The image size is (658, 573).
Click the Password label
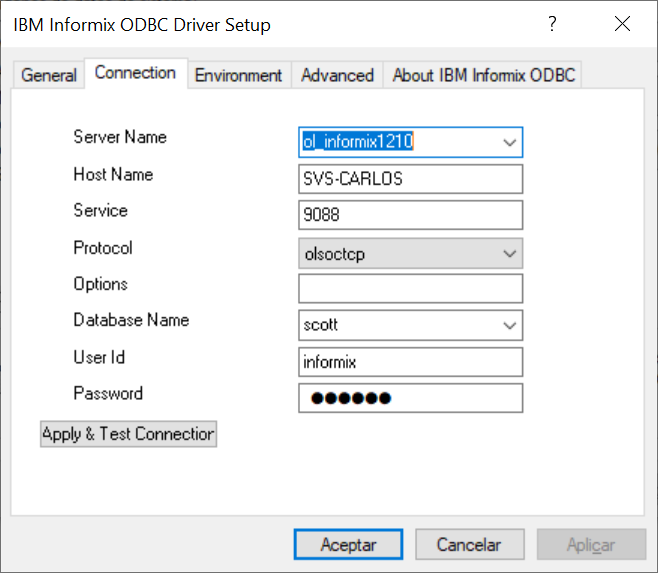pos(108,393)
